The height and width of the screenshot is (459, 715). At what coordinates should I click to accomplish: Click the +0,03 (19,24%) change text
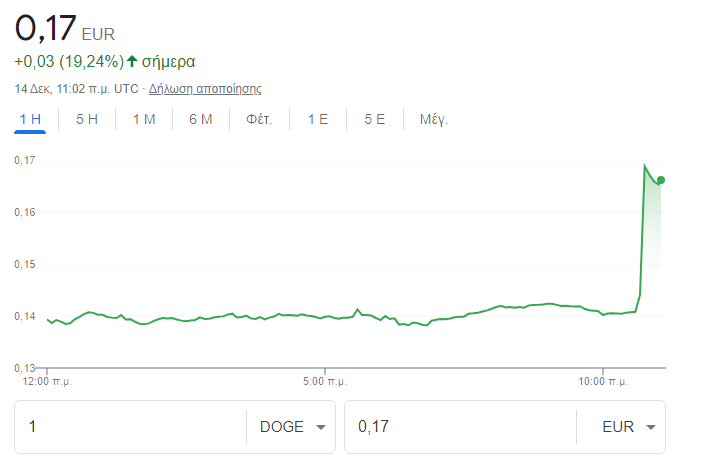coord(68,62)
